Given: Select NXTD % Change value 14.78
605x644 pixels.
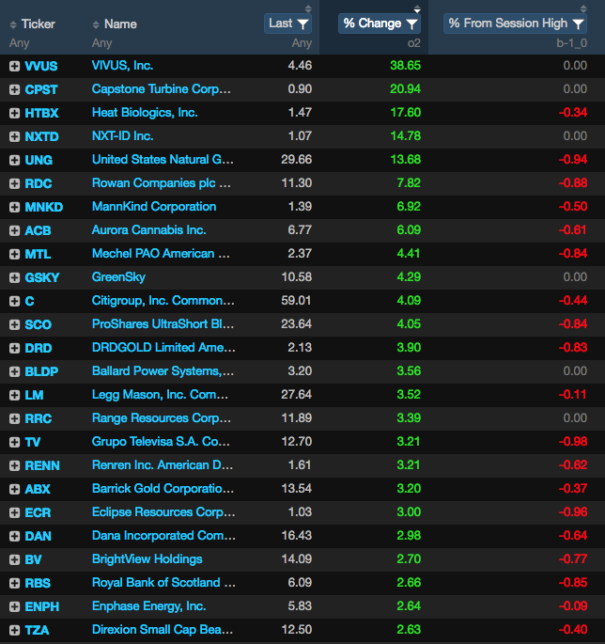Looking at the screenshot, I should tap(405, 136).
